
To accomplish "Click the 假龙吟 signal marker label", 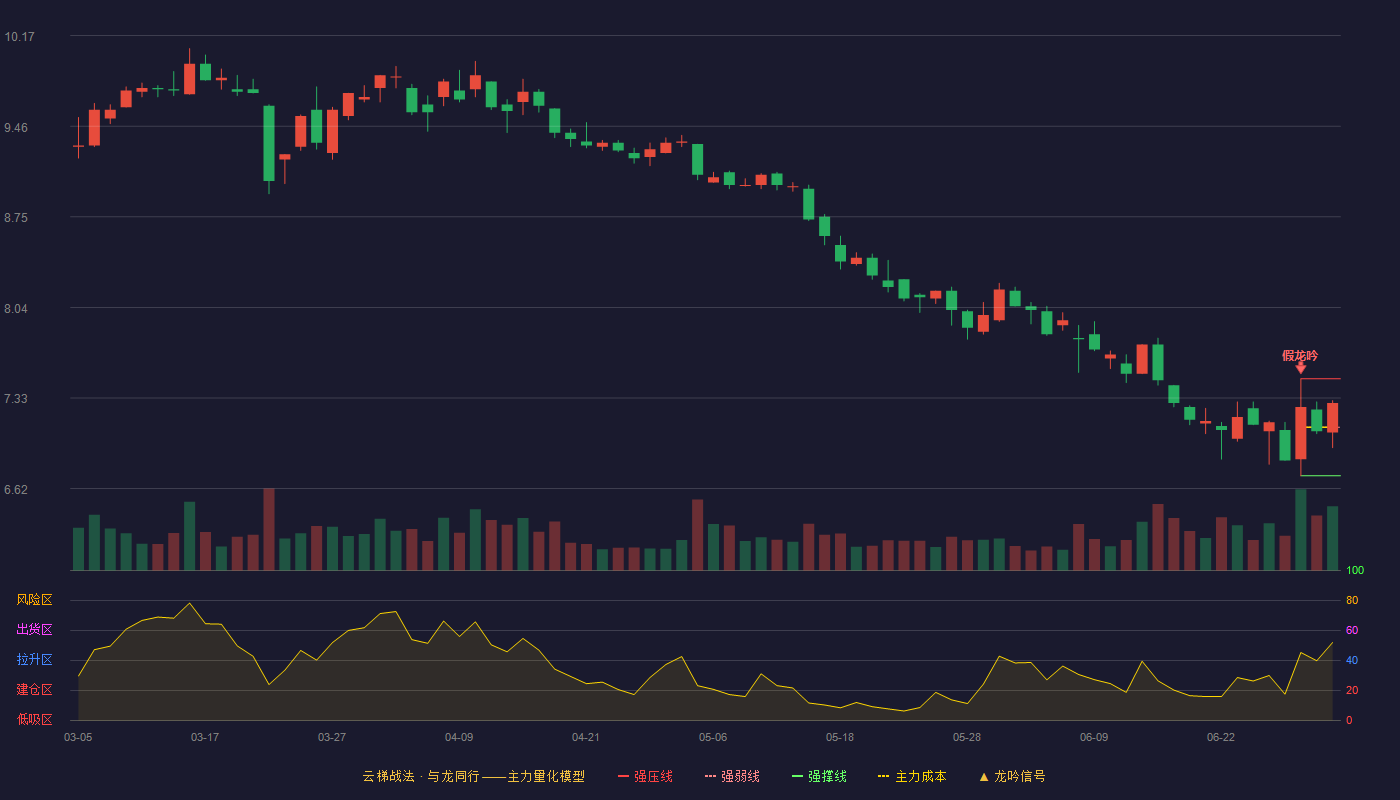I will [1300, 356].
